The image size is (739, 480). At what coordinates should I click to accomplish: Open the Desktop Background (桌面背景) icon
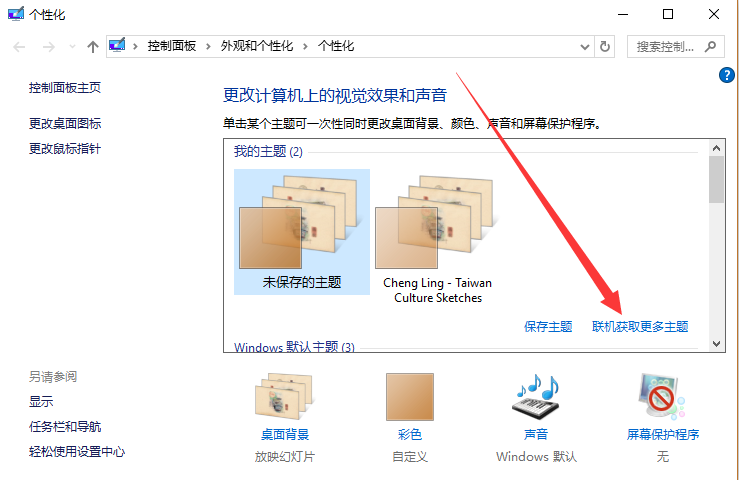coord(284,396)
